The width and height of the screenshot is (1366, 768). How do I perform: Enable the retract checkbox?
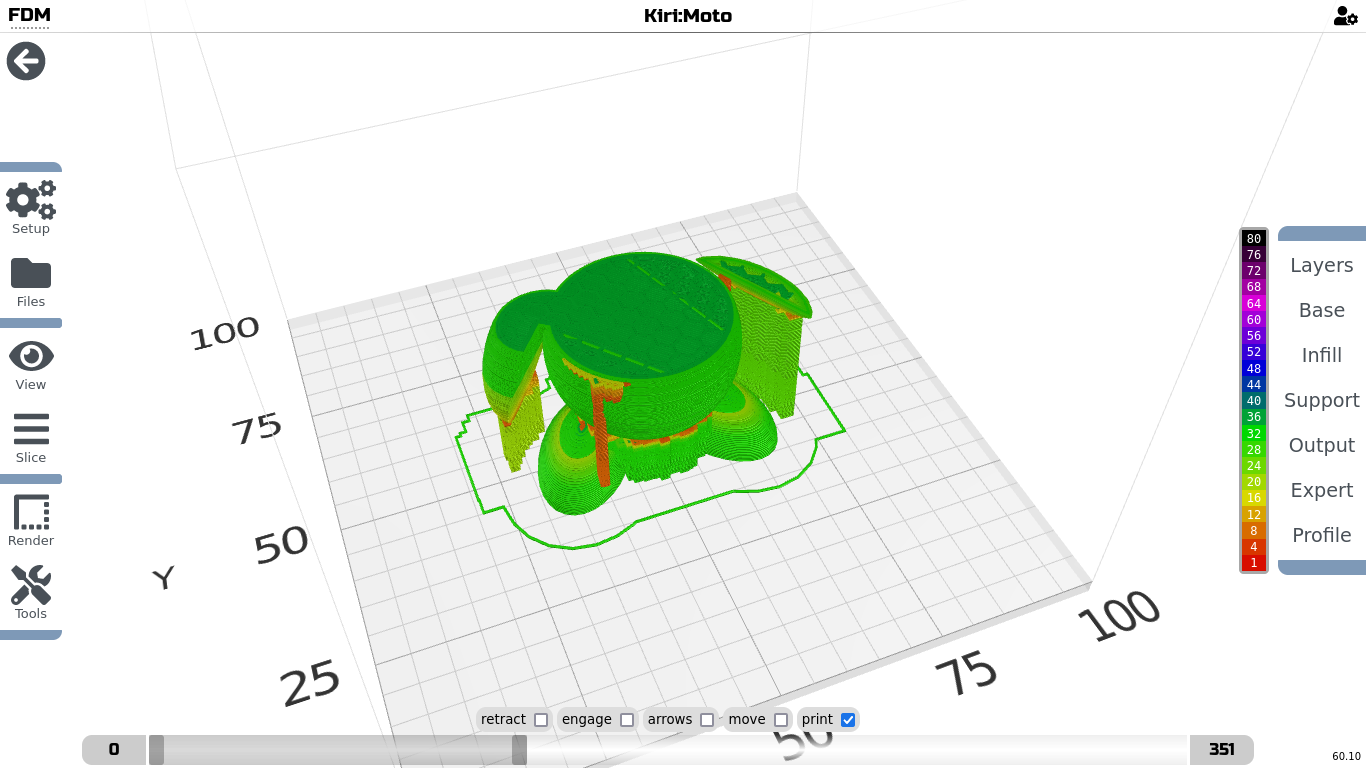[541, 720]
